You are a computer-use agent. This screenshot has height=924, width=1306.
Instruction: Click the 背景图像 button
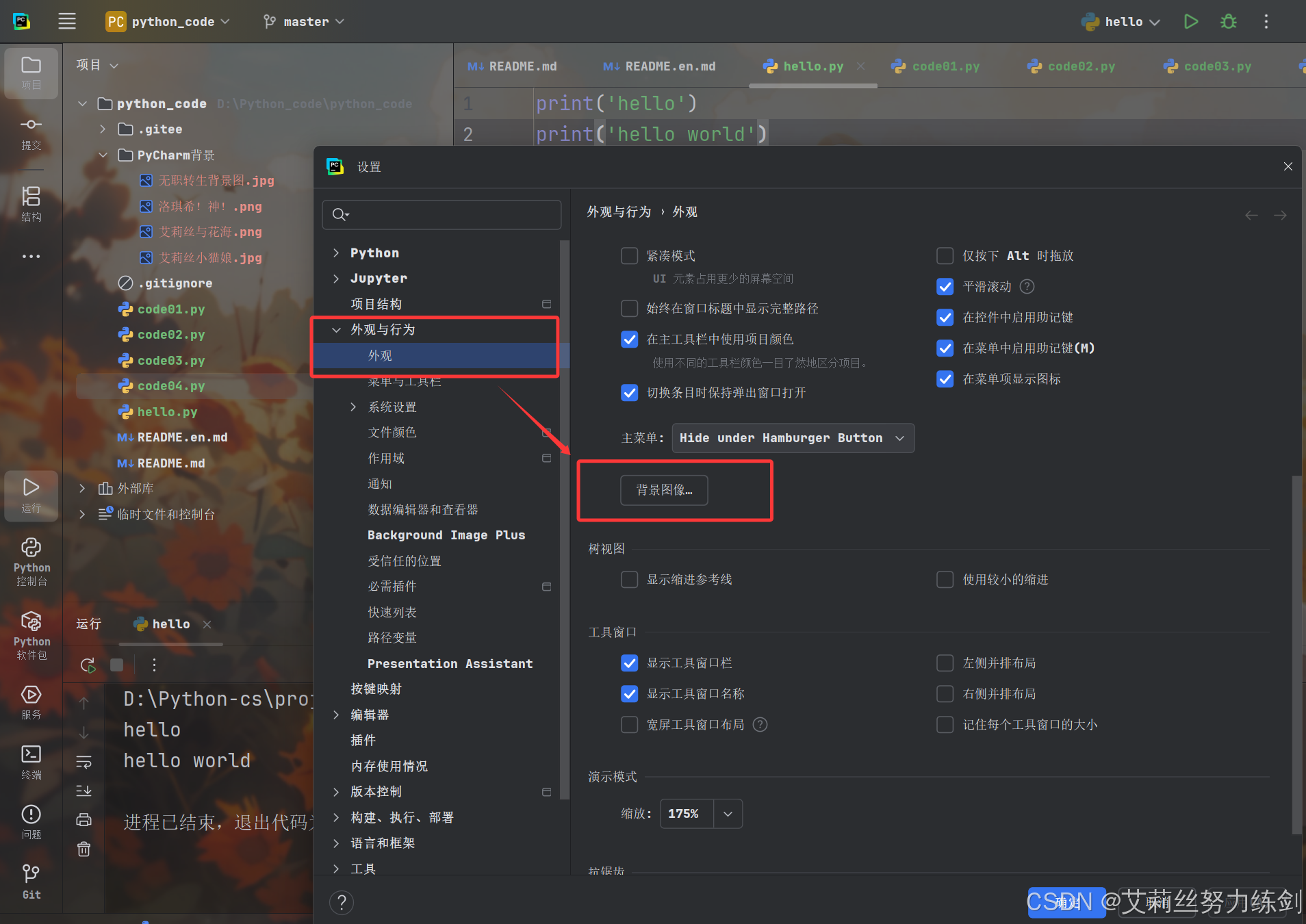pos(663,490)
